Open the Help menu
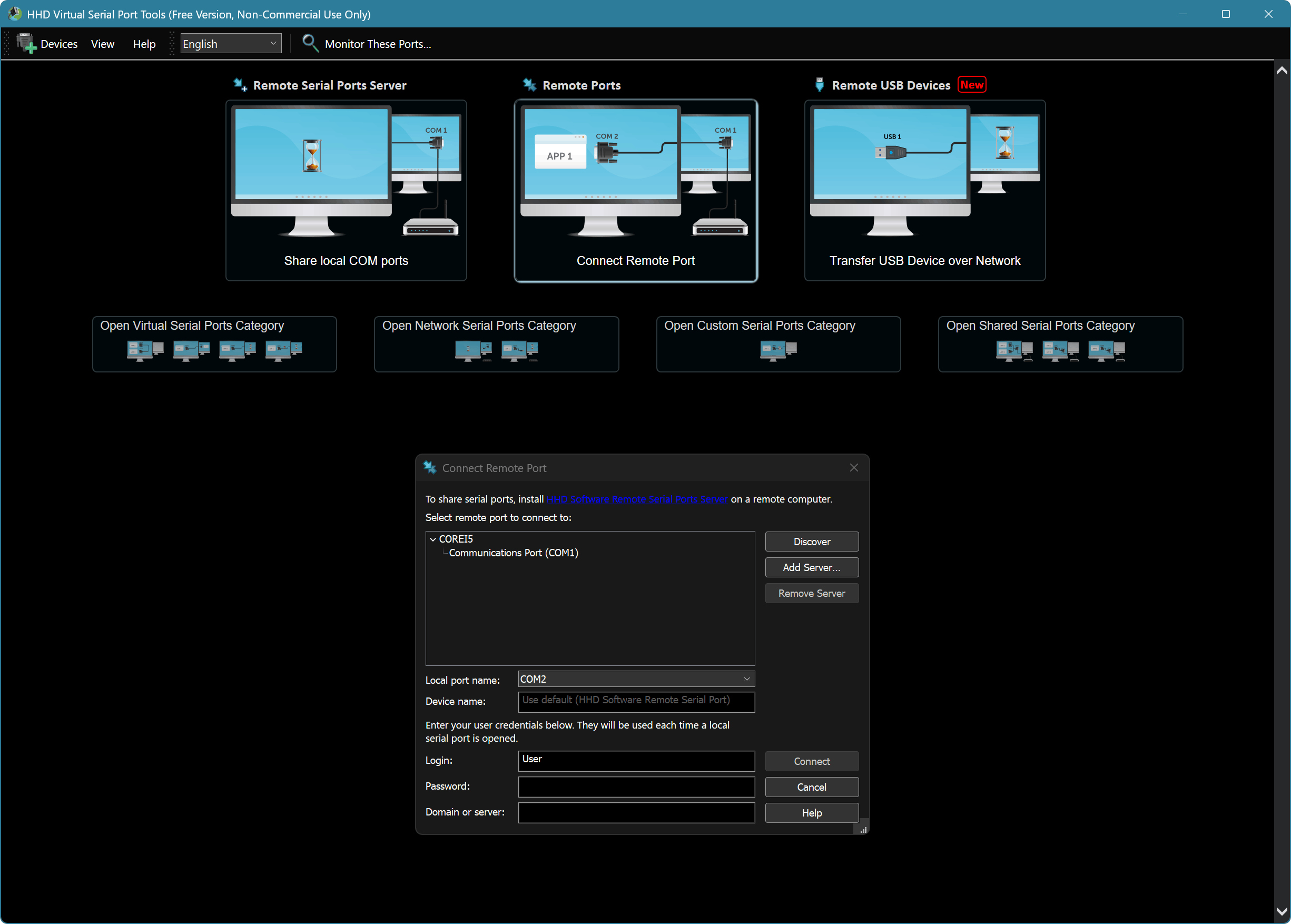1291x924 pixels. pyautogui.click(x=144, y=44)
